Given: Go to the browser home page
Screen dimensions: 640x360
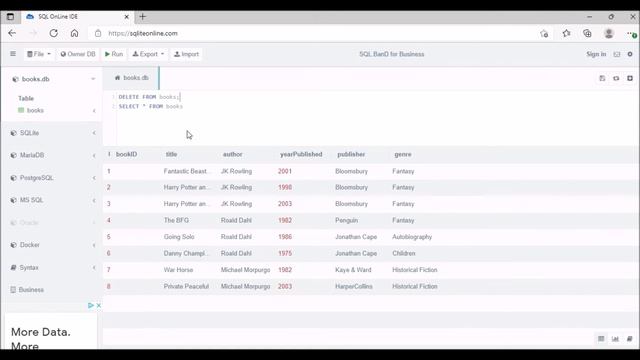Looking at the screenshot, I should [x=74, y=33].
